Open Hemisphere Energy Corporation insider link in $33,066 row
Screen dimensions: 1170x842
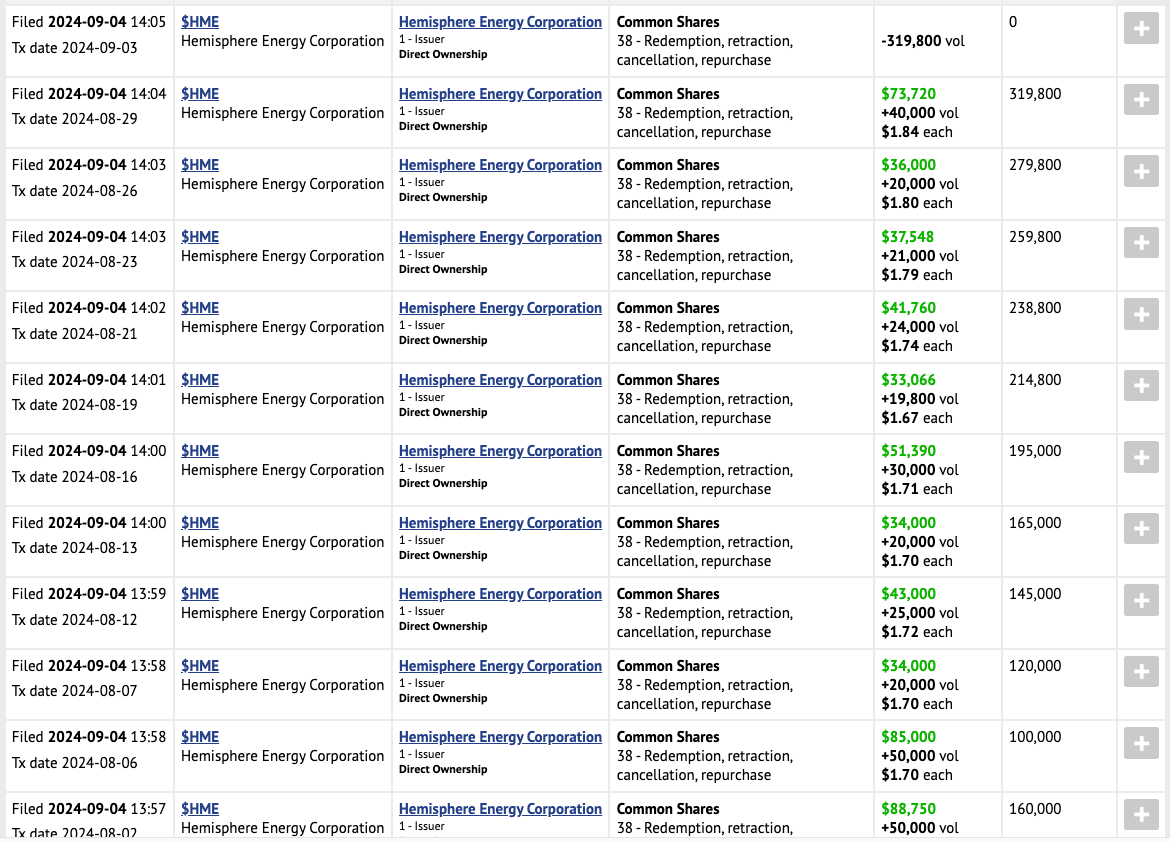(500, 380)
